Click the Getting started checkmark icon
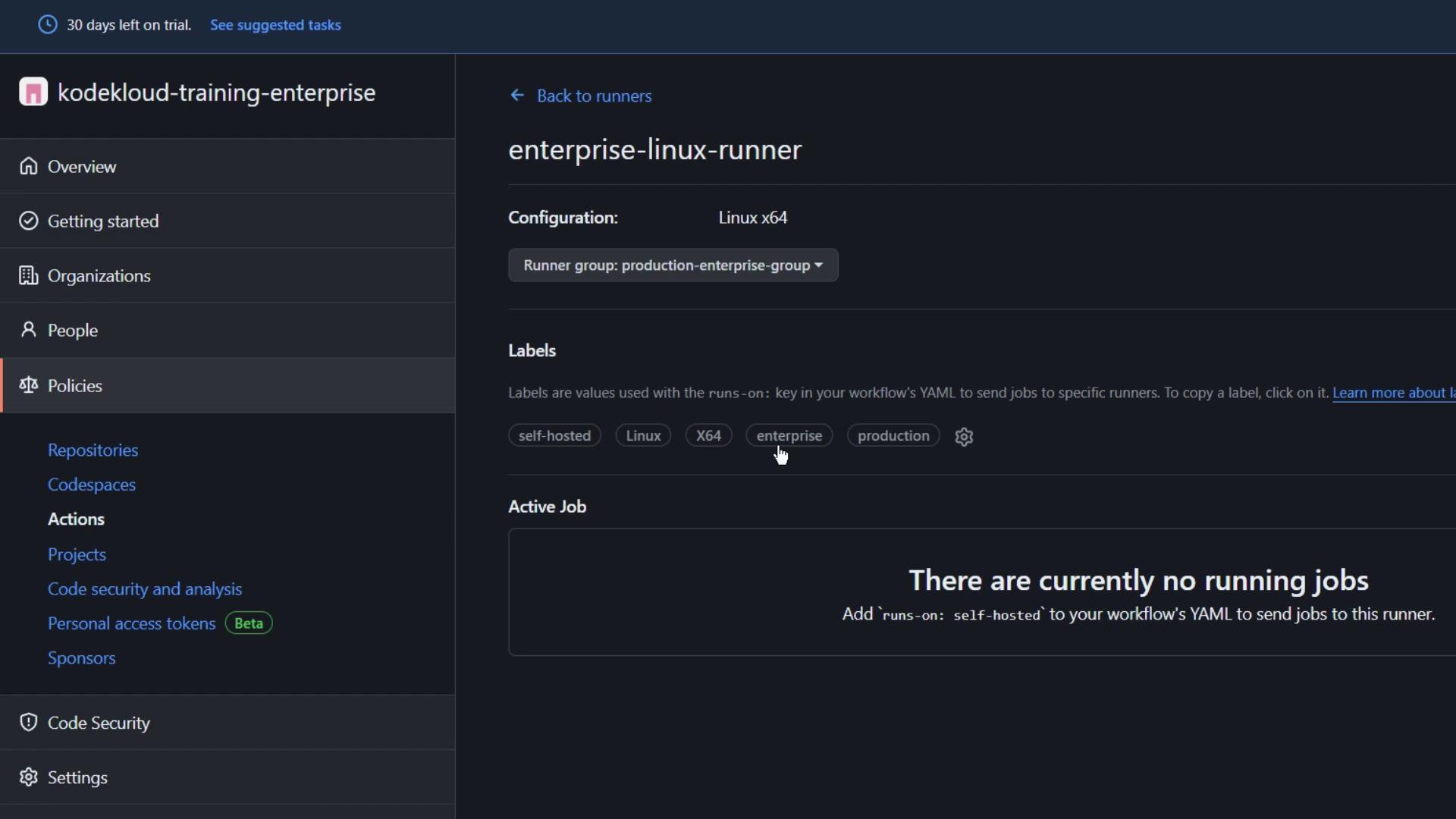Viewport: 1456px width, 819px height. pos(29,221)
